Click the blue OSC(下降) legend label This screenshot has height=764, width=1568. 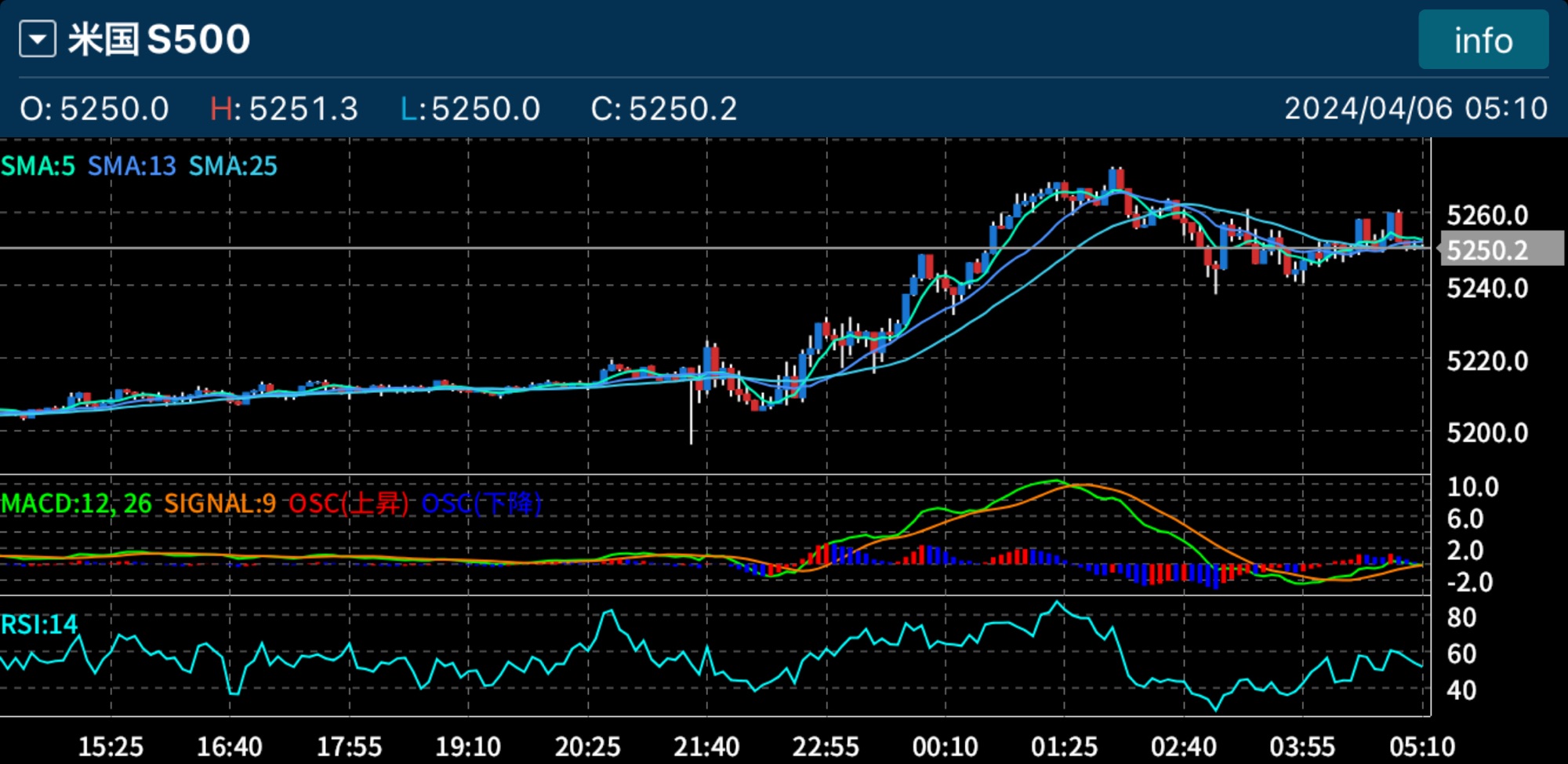(481, 504)
